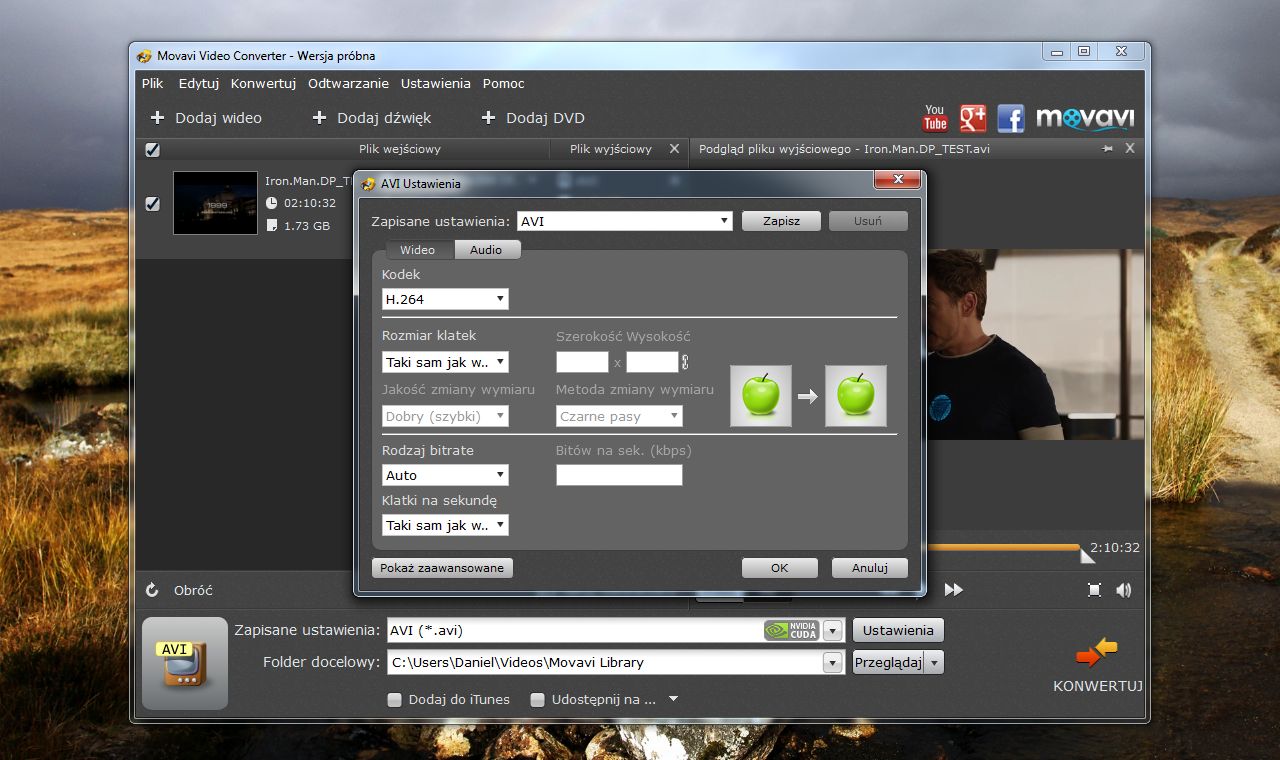Open the Pomoc menu
The height and width of the screenshot is (760, 1280).
(x=503, y=84)
